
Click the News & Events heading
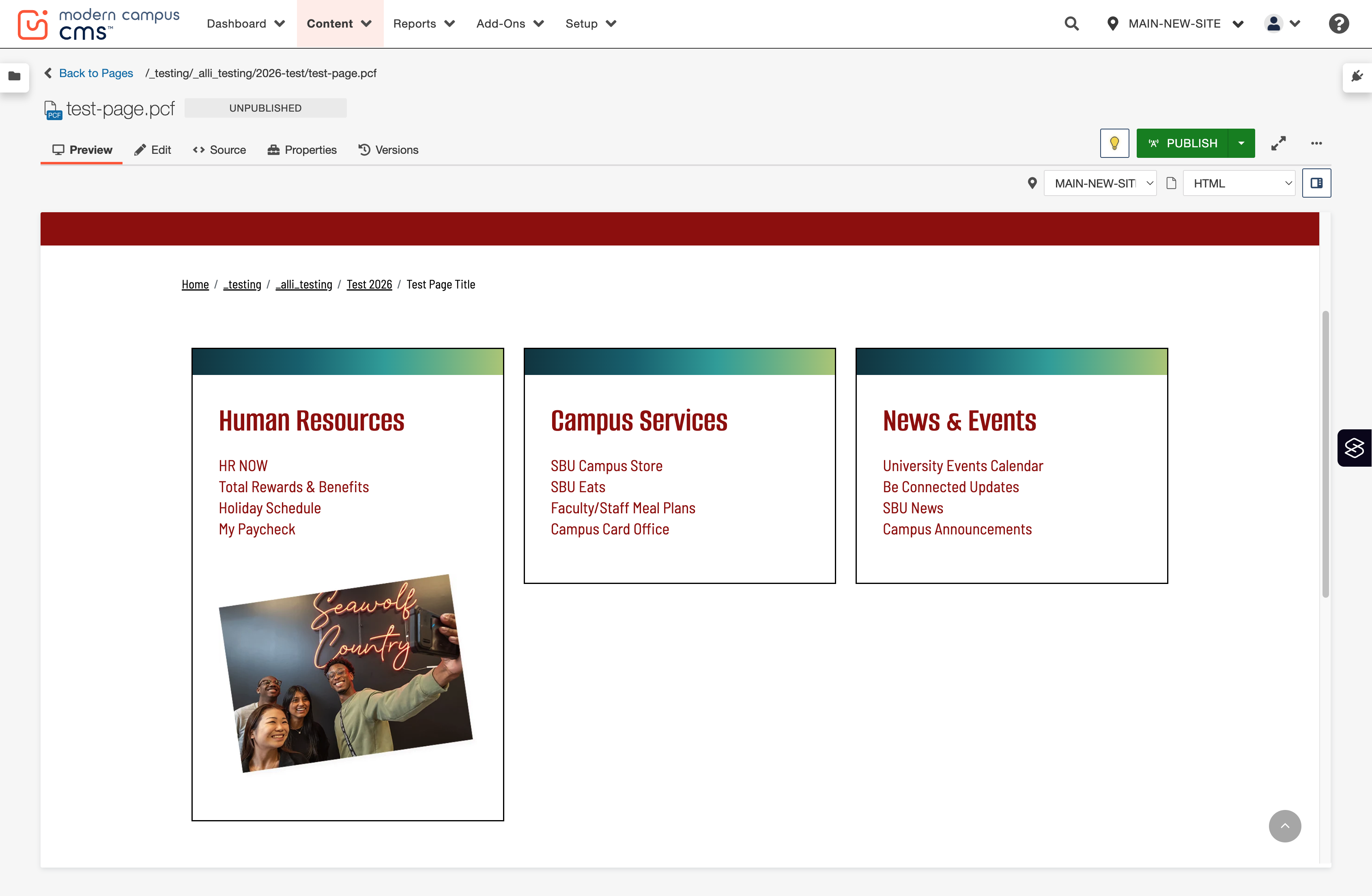(959, 421)
